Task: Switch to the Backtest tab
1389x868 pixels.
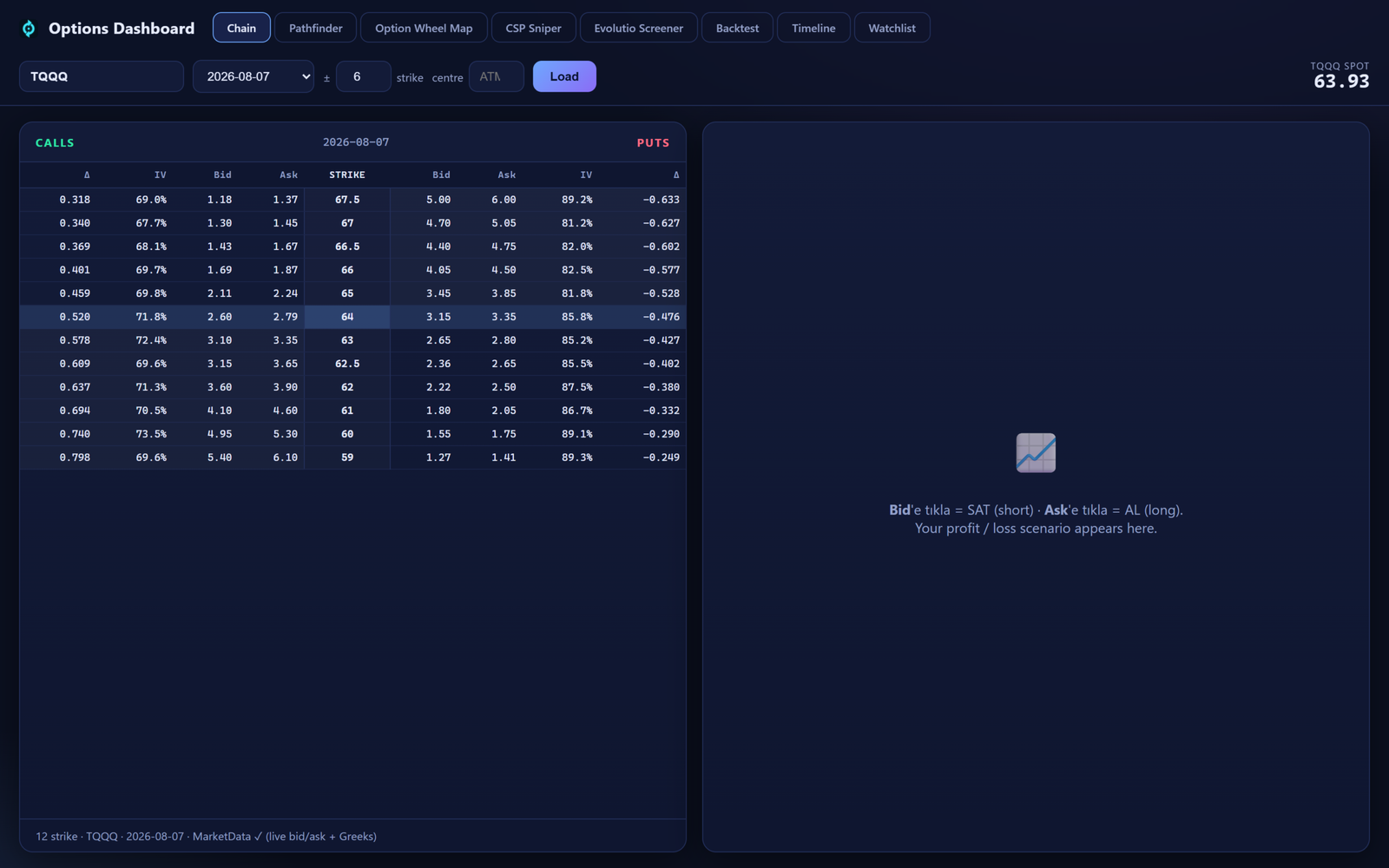Action: click(x=737, y=28)
